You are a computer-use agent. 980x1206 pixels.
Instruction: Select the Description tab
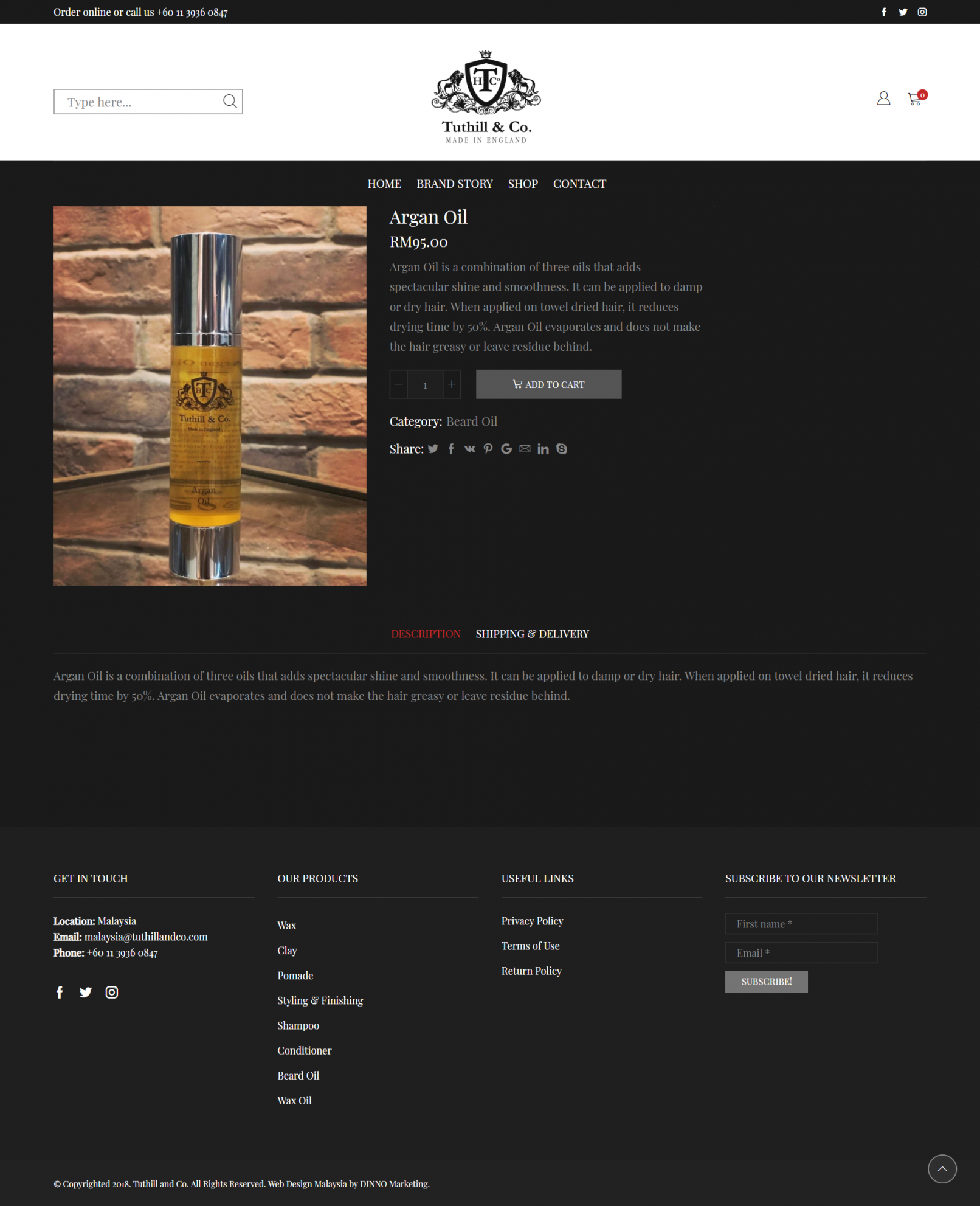pos(426,634)
